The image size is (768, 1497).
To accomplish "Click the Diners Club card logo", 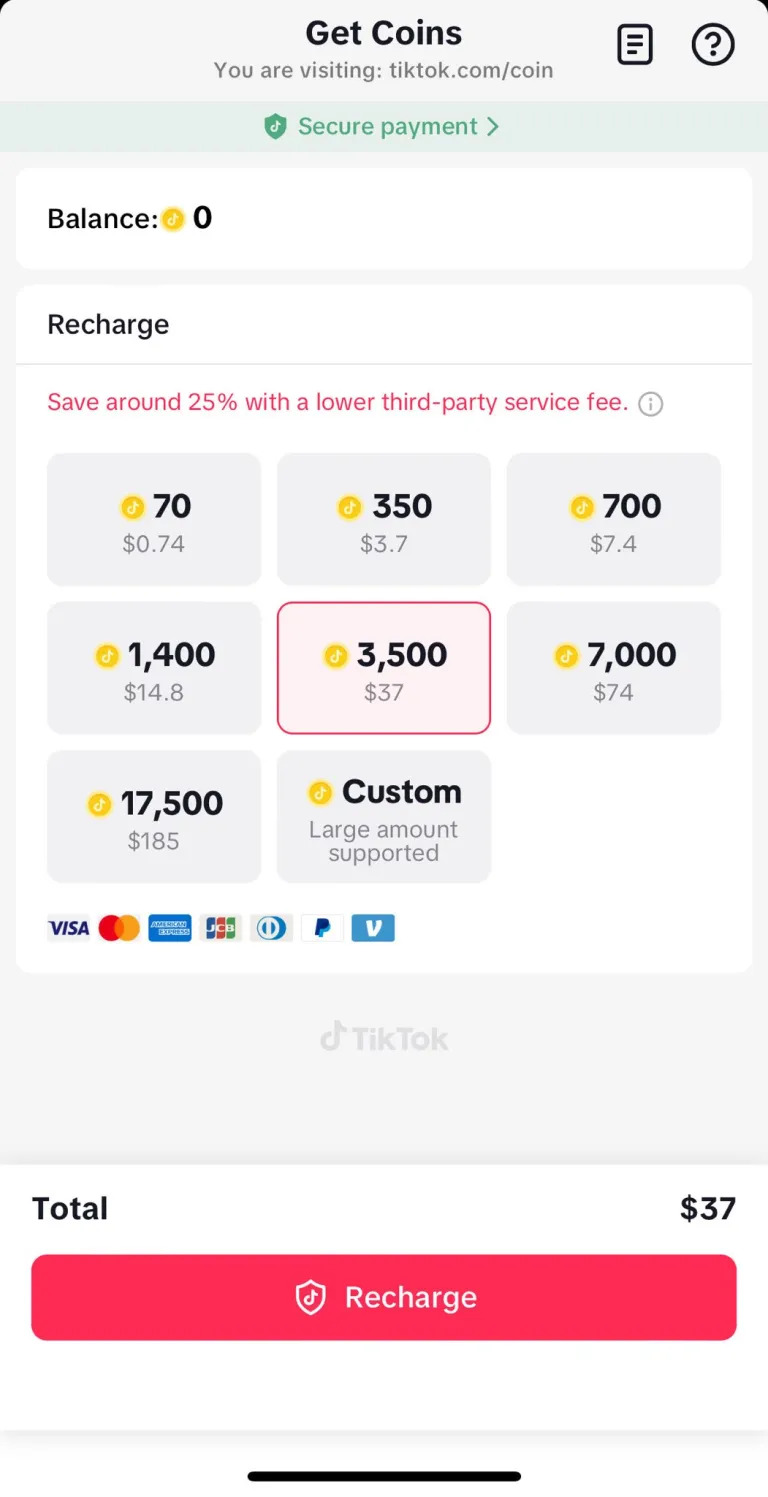I will point(271,928).
